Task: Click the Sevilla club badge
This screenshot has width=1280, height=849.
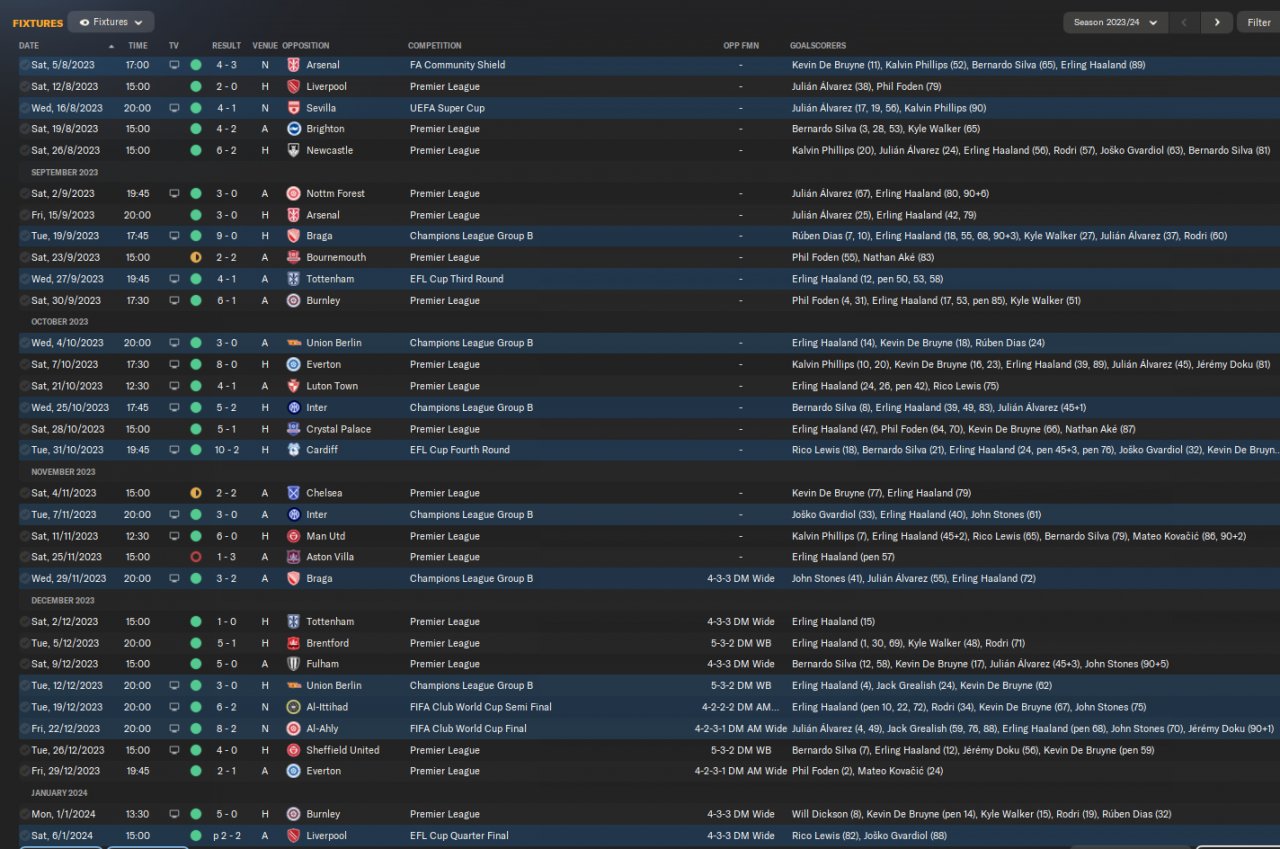Action: (x=294, y=108)
